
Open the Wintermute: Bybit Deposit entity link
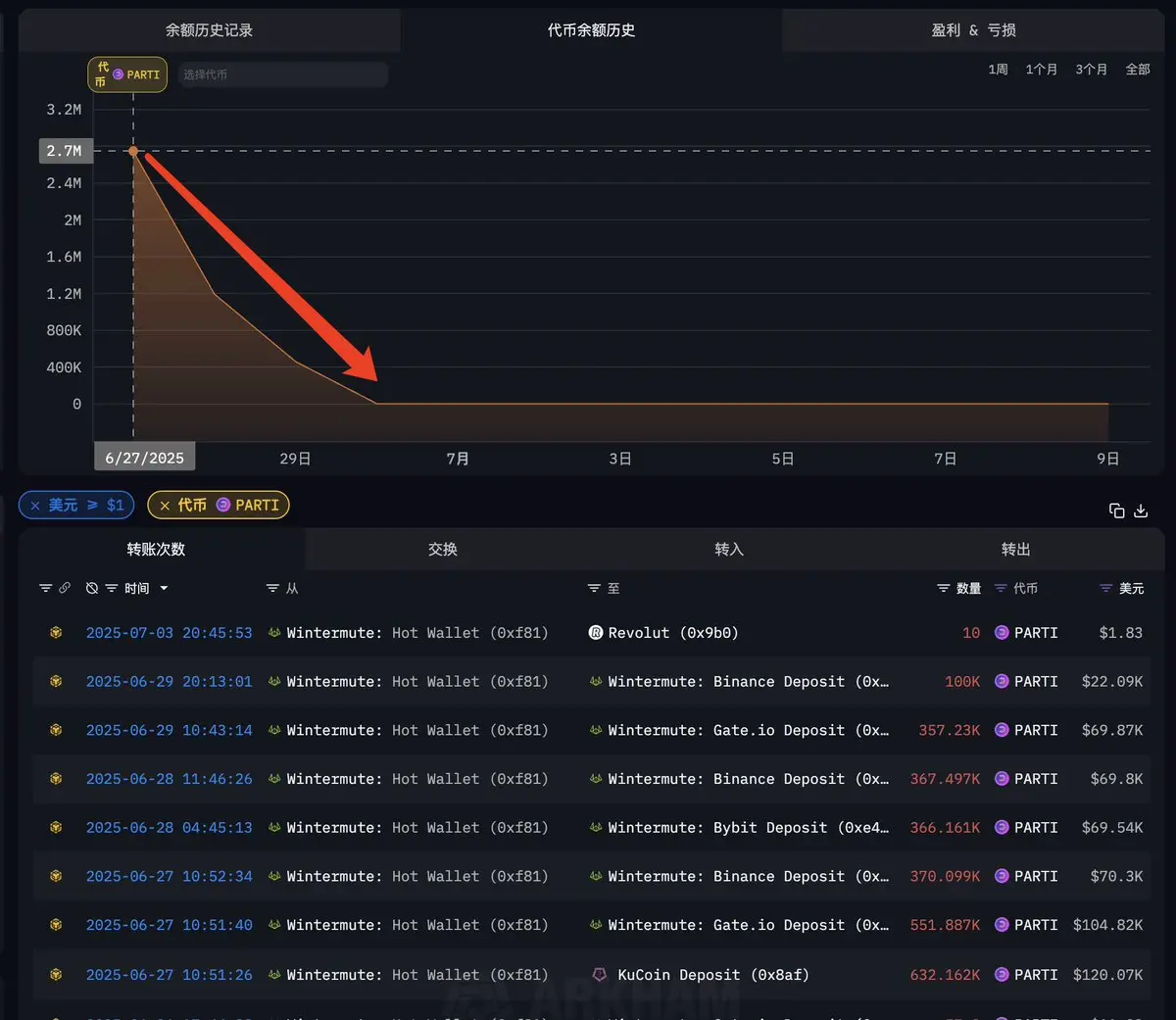pyautogui.click(x=748, y=827)
